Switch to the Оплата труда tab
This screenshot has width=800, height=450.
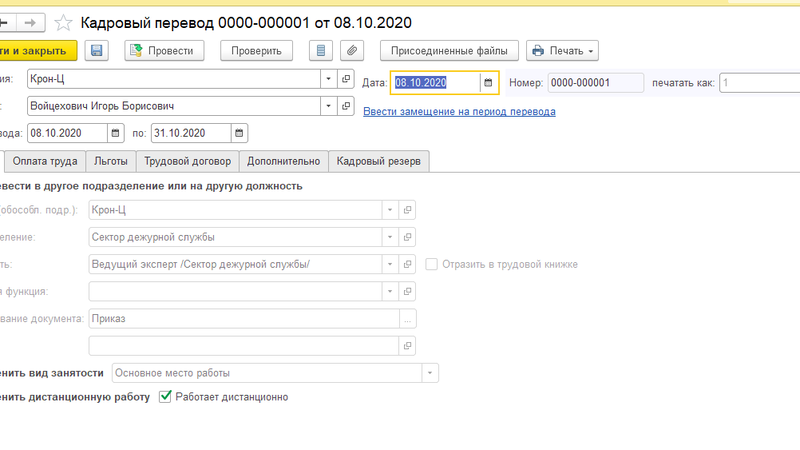[x=43, y=161]
